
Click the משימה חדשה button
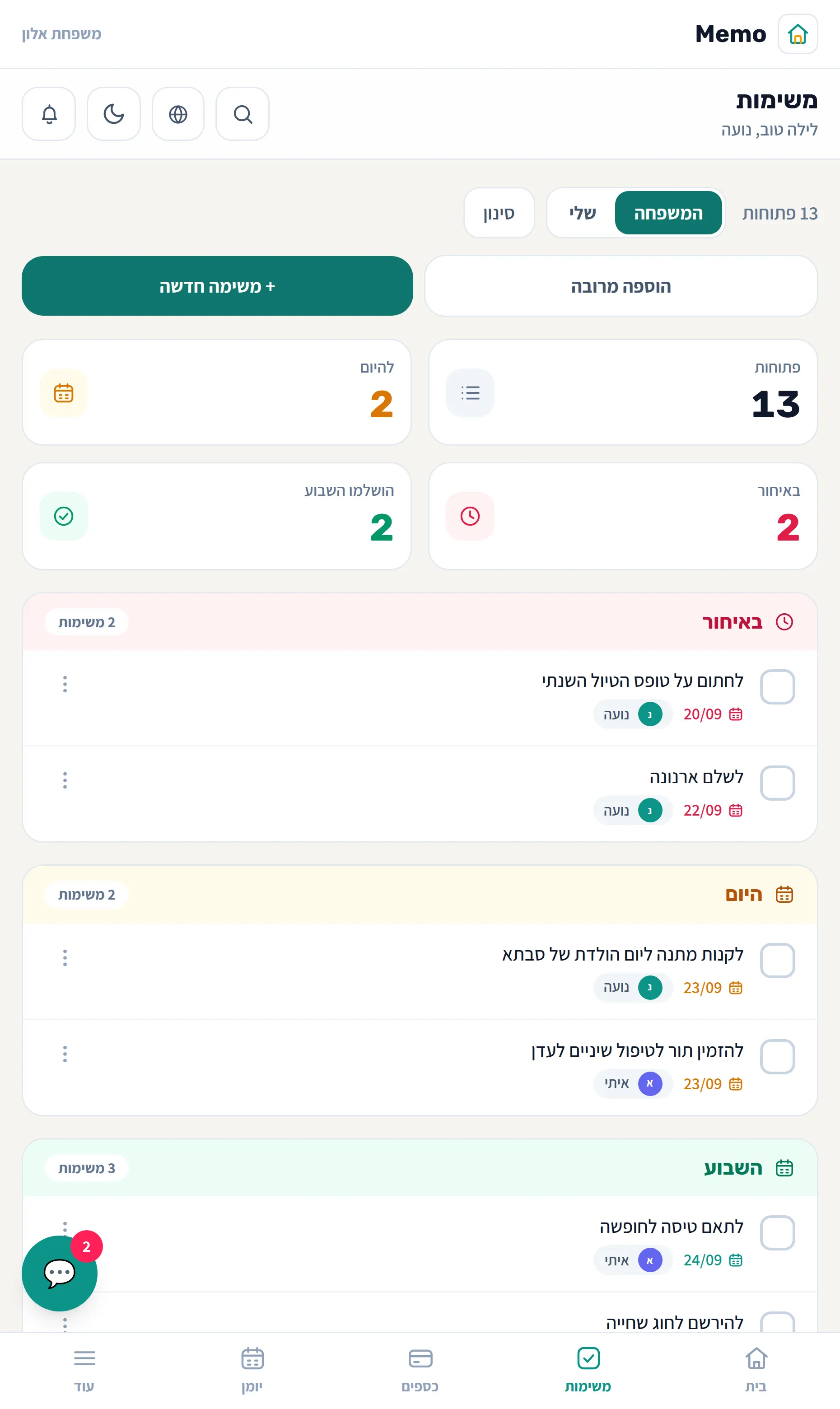click(217, 286)
